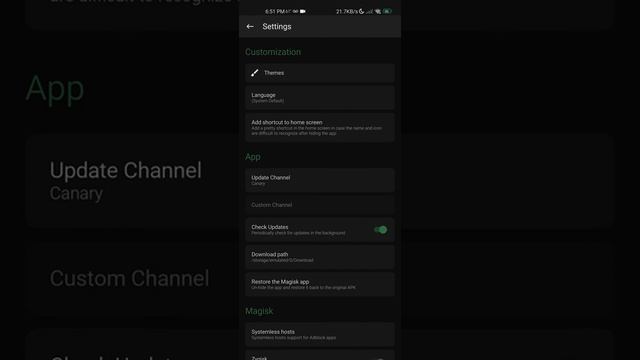The image size is (640, 360).
Task: Open the Language setting
Action: point(320,98)
